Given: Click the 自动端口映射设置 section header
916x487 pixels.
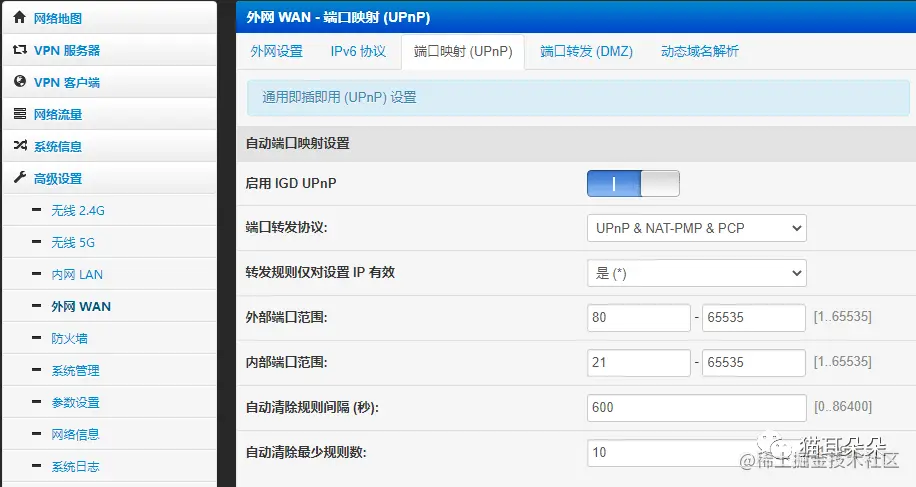Looking at the screenshot, I should point(576,144).
